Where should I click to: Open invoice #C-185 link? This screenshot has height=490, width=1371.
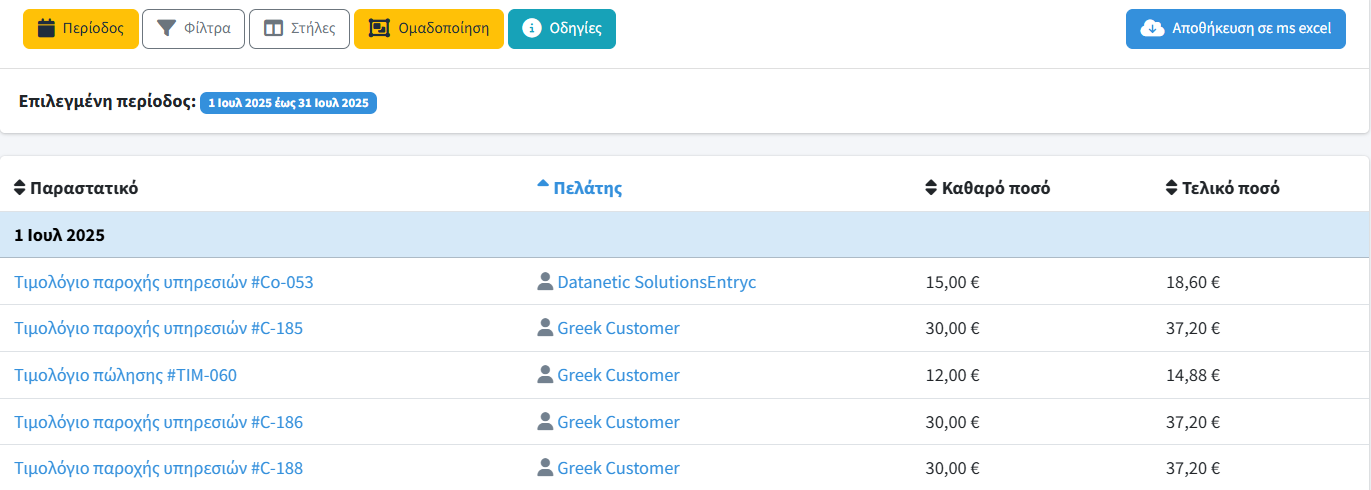pos(158,328)
